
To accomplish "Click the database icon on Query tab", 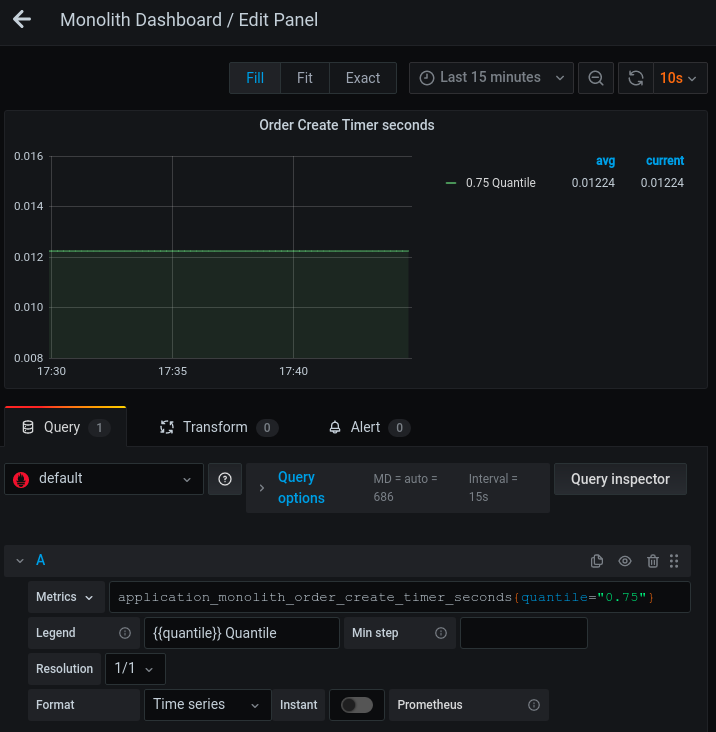I will 28,427.
